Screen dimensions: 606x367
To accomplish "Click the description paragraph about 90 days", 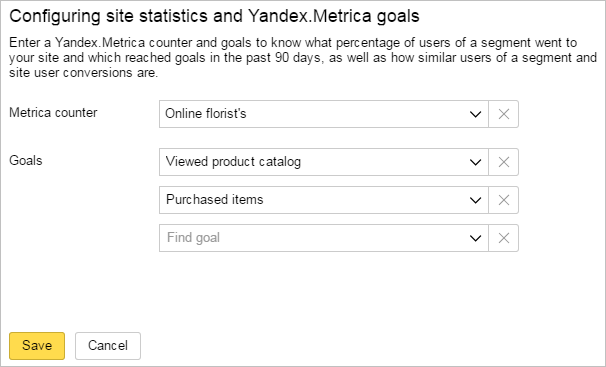I will pyautogui.click(x=303, y=58).
